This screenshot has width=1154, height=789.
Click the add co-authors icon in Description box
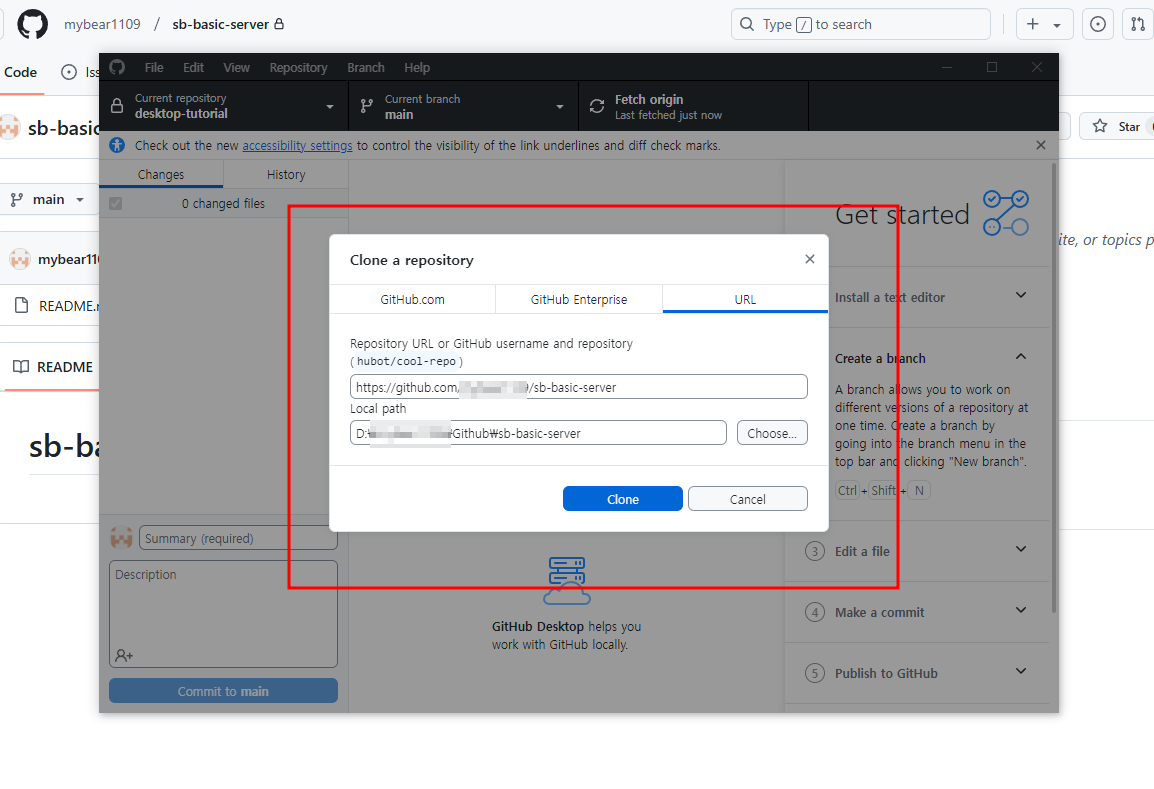124,655
